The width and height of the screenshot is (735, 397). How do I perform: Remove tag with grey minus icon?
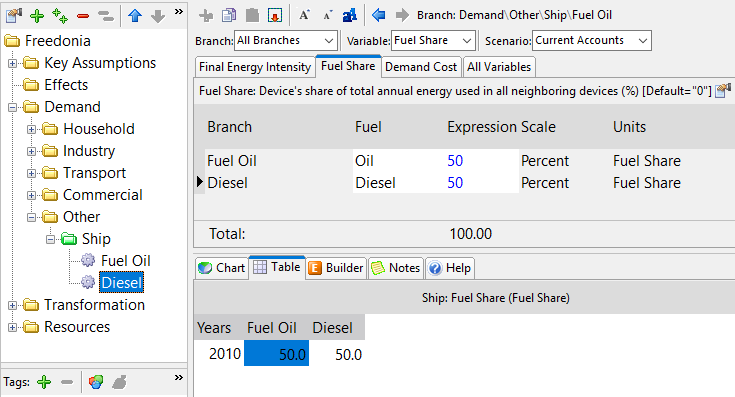(67, 382)
